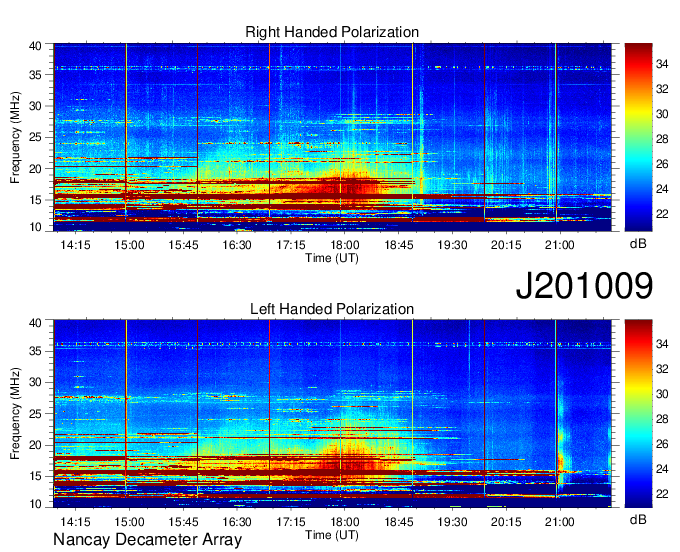Image resolution: width=680 pixels, height=552 pixels.
Task: Click the "34" value on the lower color bar
Action: point(662,344)
